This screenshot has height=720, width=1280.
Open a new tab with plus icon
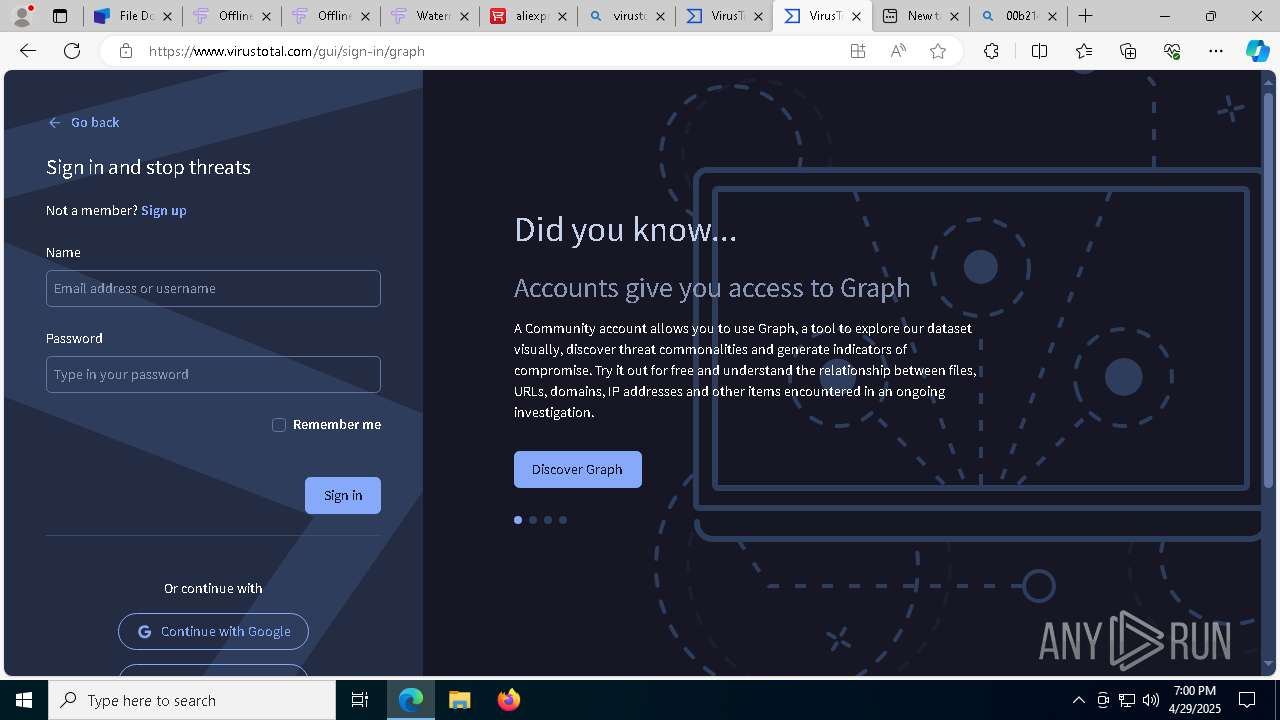[x=1085, y=16]
